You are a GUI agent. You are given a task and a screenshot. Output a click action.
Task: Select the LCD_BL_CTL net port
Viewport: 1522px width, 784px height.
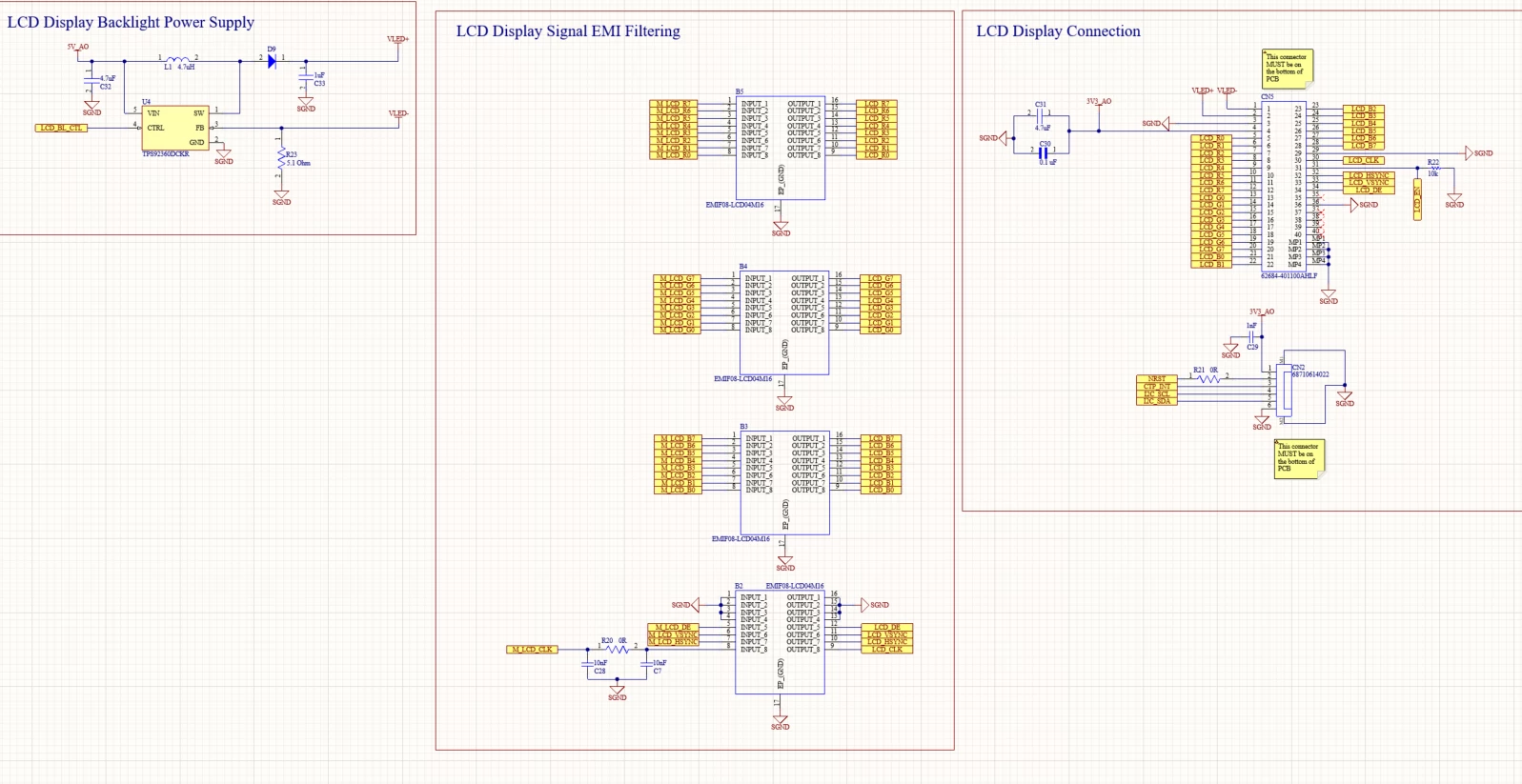[x=62, y=128]
